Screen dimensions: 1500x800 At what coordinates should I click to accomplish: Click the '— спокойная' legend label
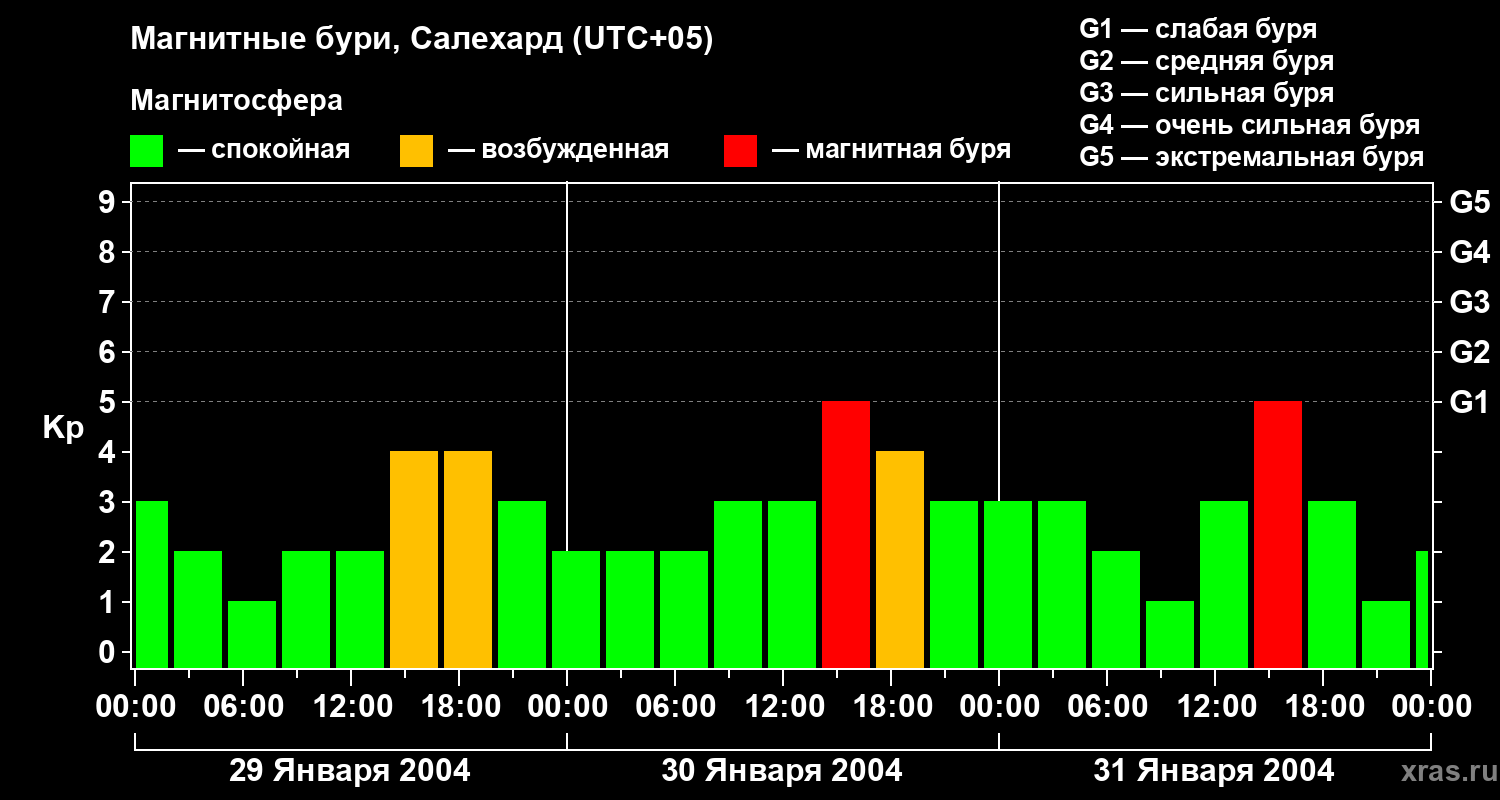click(264, 151)
